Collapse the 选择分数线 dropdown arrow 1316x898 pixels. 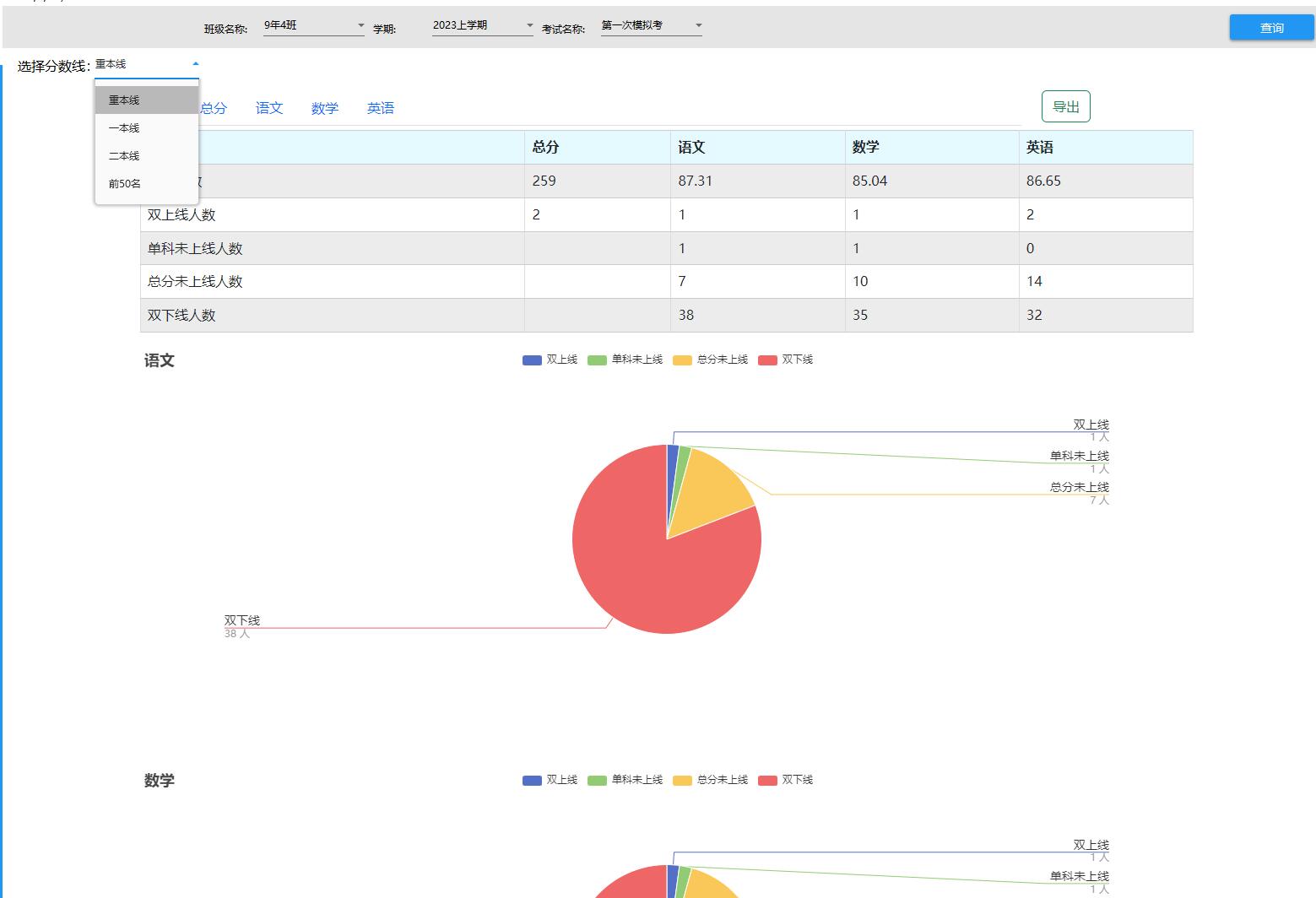pyautogui.click(x=196, y=64)
